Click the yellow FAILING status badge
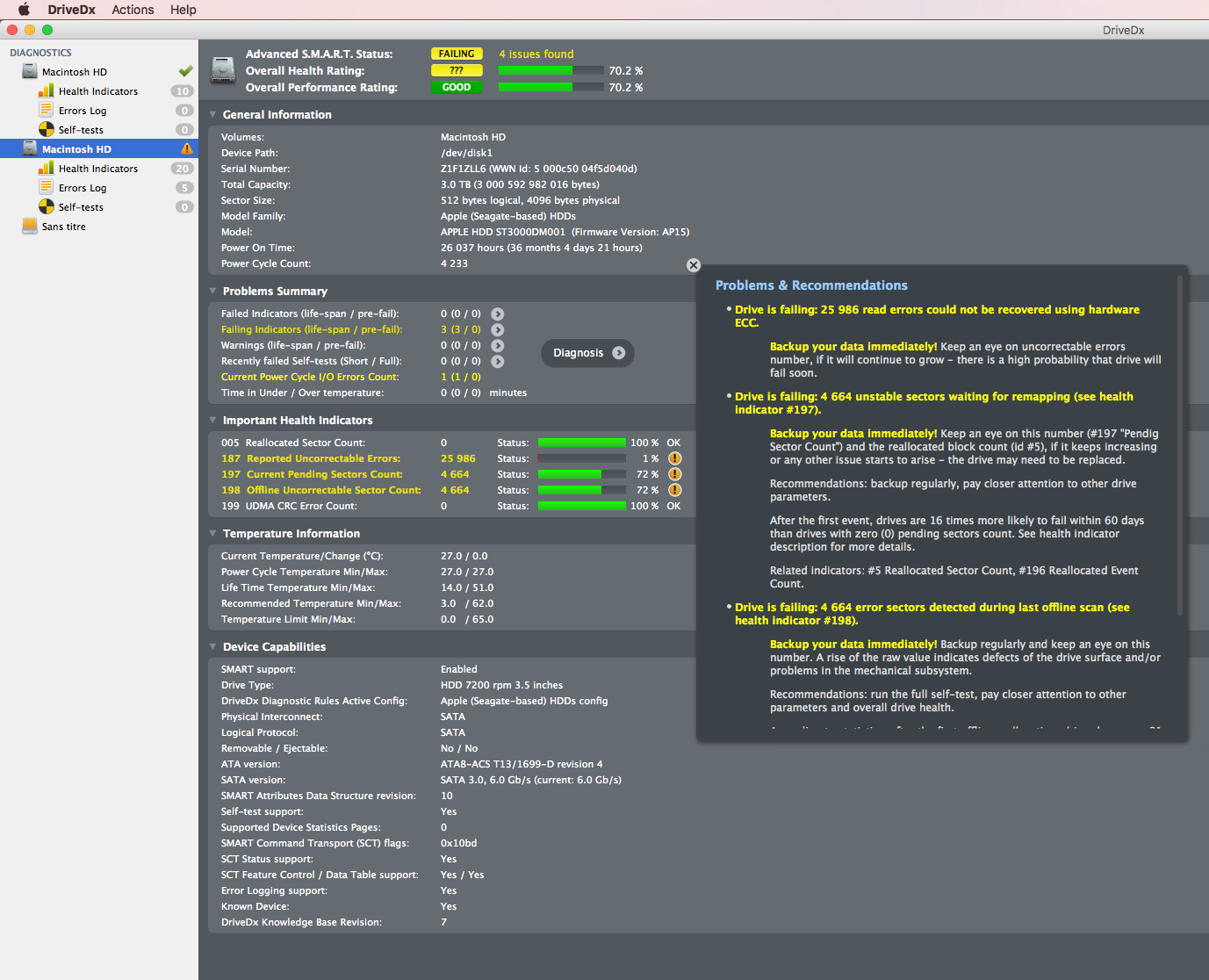 457,54
